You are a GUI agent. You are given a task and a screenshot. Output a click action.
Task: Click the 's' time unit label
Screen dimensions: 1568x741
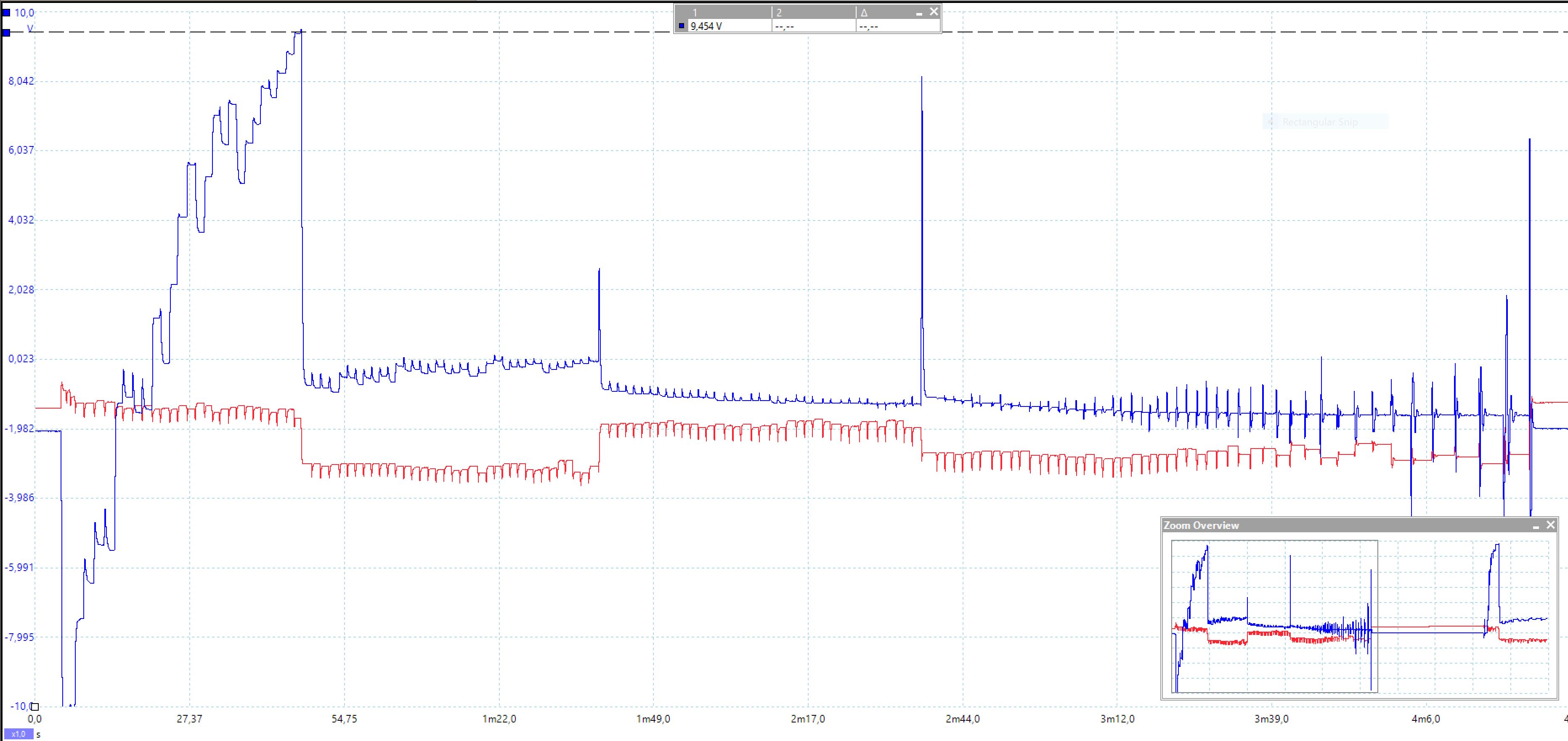pos(38,735)
